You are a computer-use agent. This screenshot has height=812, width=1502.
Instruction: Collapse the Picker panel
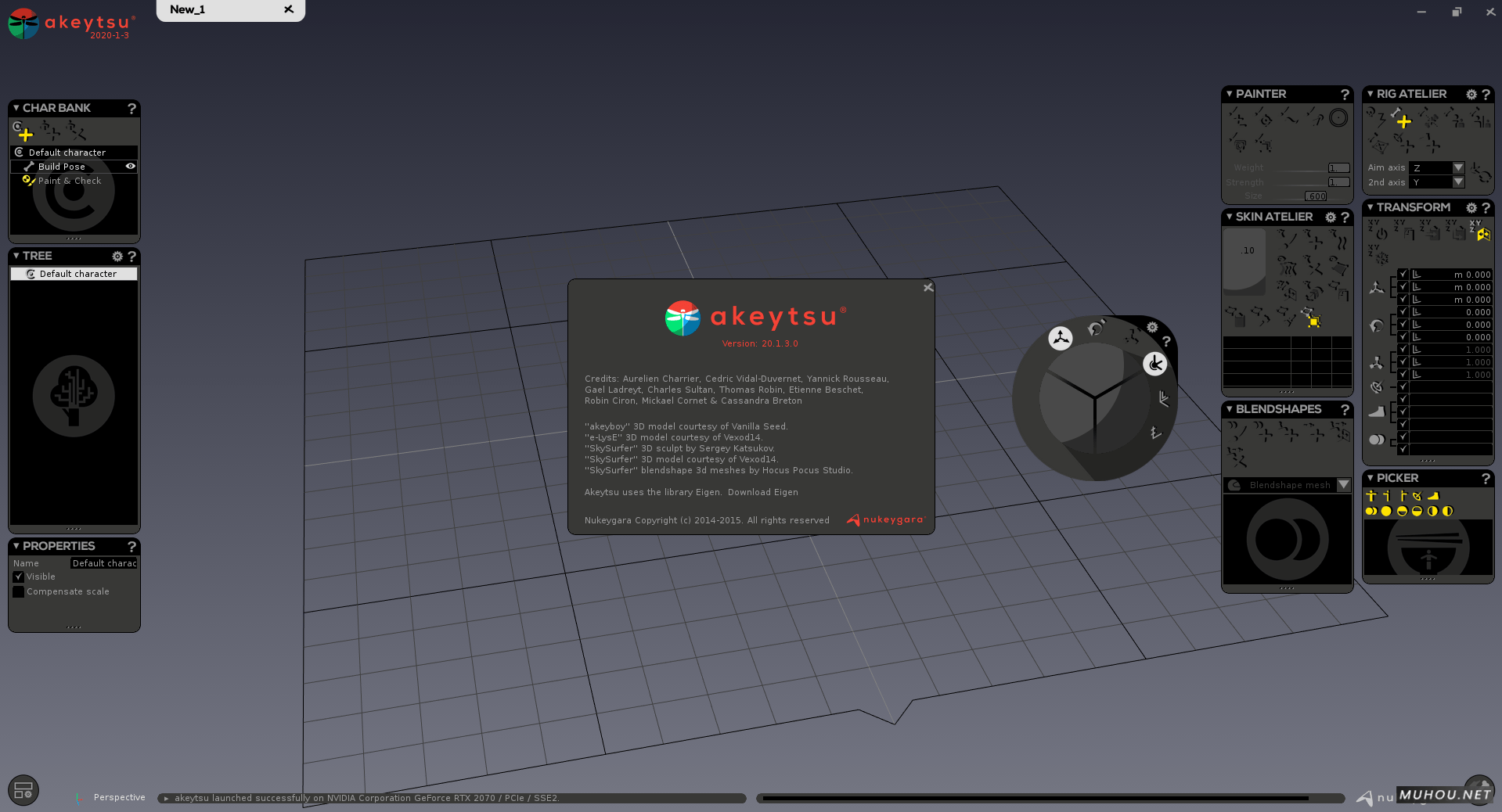(x=1371, y=478)
